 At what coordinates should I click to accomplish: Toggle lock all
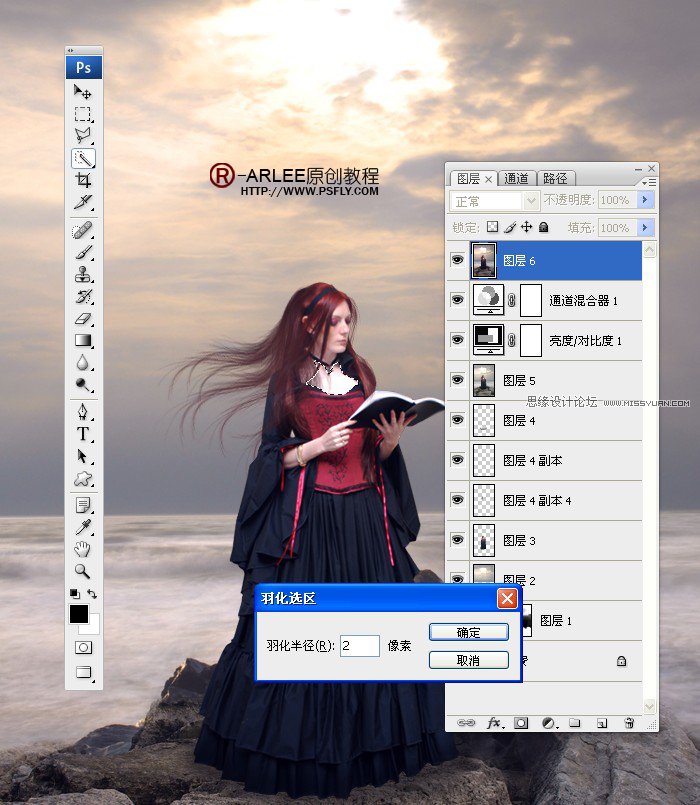coord(543,227)
